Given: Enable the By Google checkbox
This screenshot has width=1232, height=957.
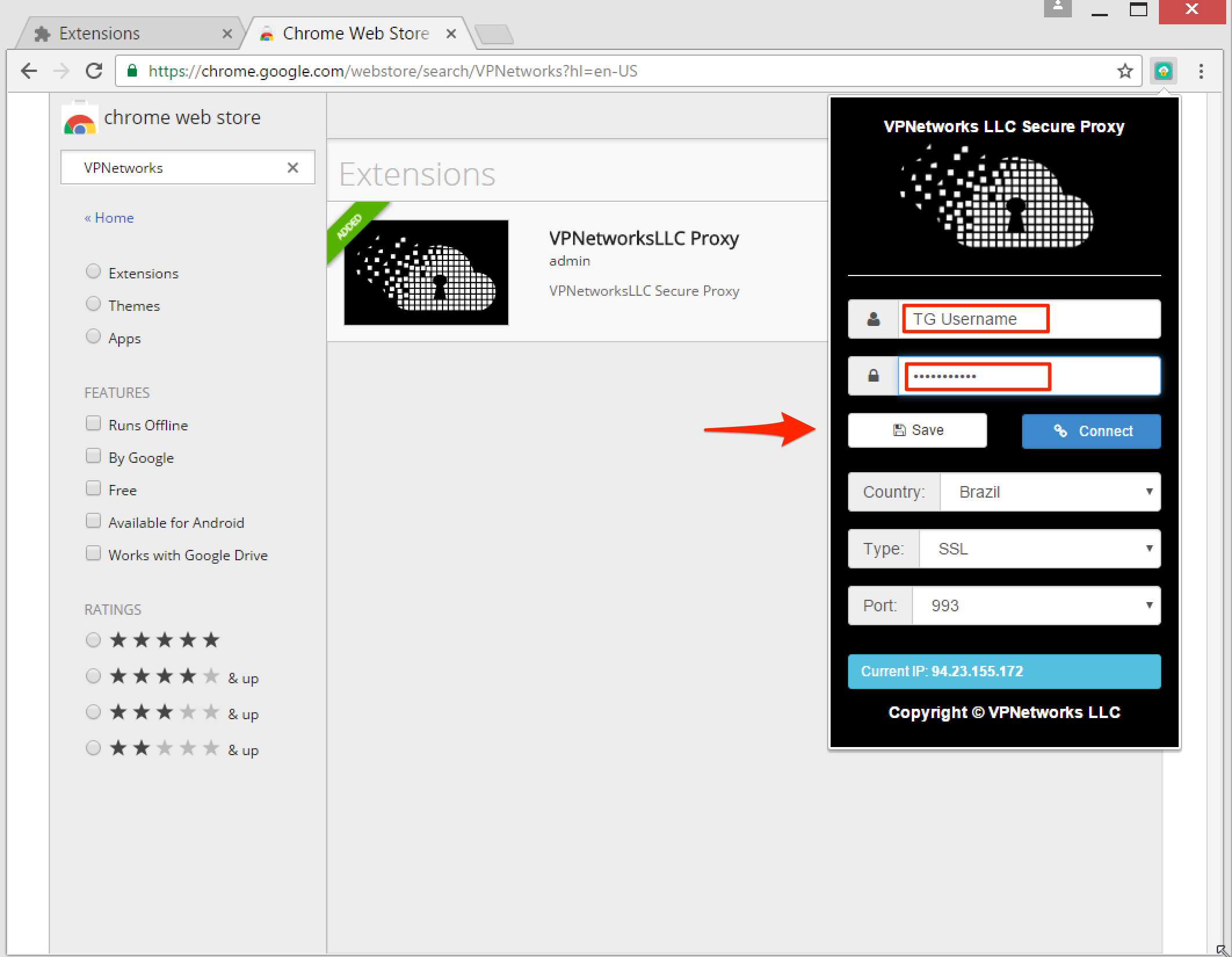Looking at the screenshot, I should (x=93, y=456).
